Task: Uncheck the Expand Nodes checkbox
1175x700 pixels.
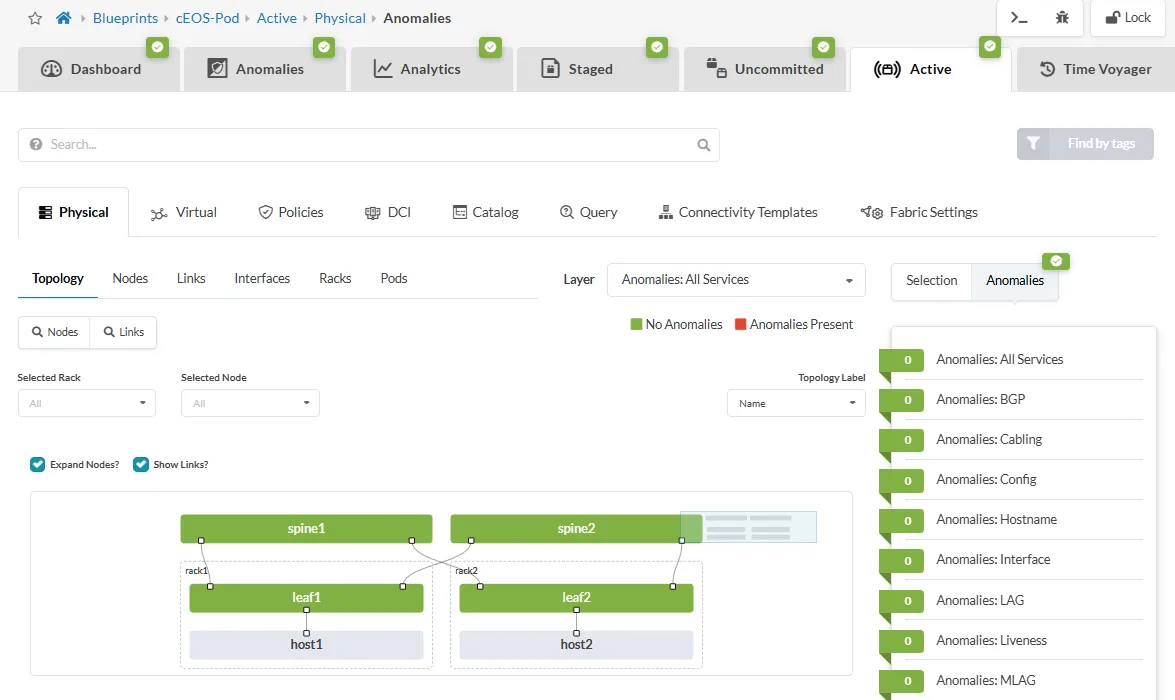Action: tap(38, 464)
